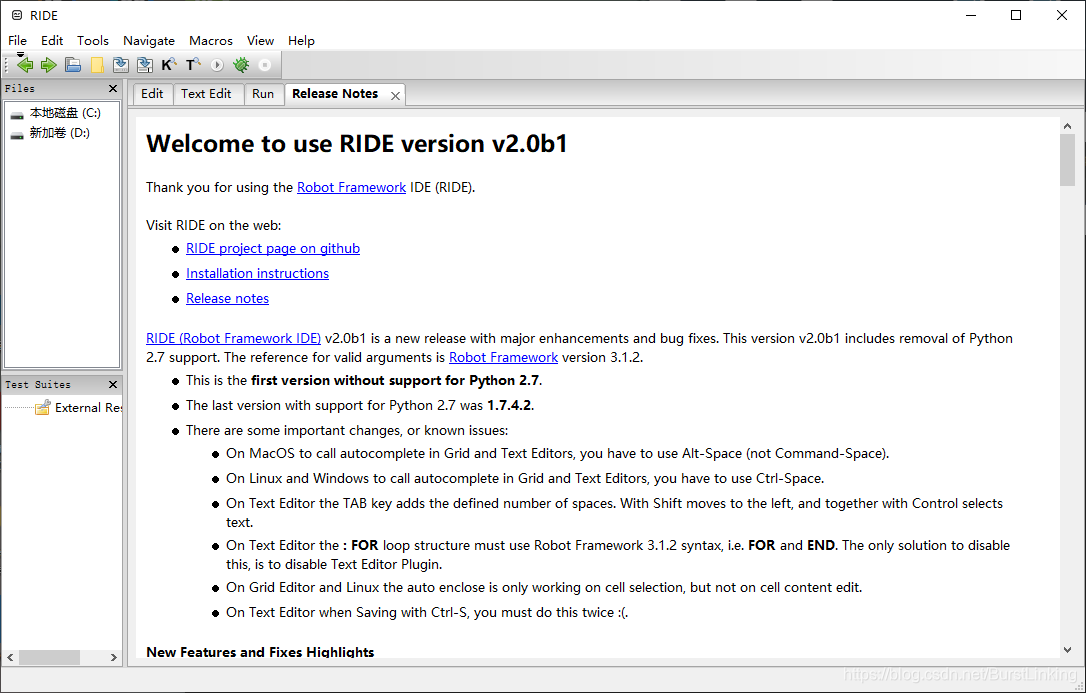Start running tests with play icon
The width and height of the screenshot is (1086, 693).
[217, 65]
